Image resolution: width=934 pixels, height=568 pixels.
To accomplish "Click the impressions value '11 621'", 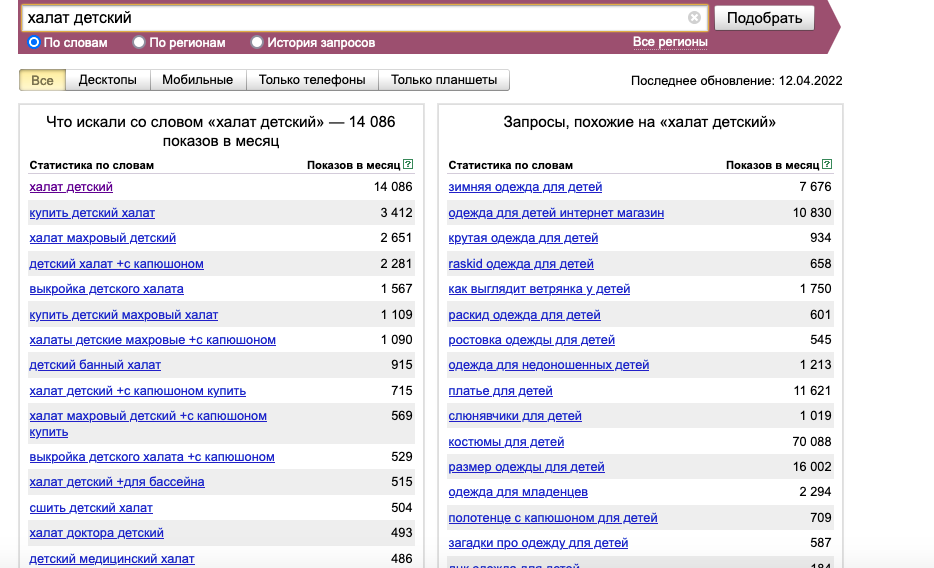I will [x=812, y=391].
